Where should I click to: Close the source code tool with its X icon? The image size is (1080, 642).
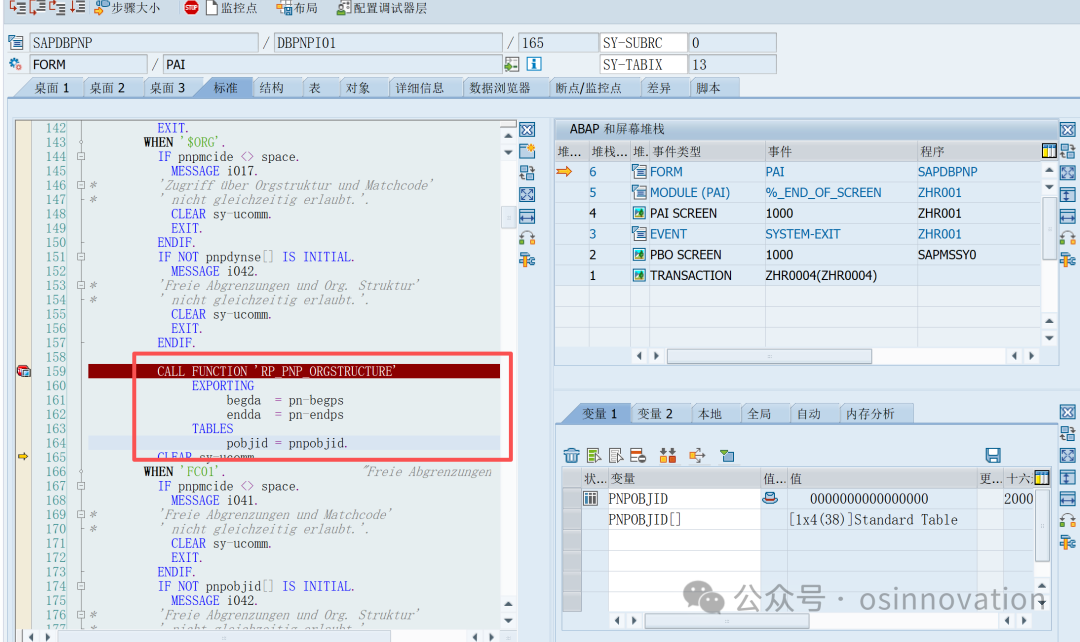click(x=528, y=130)
